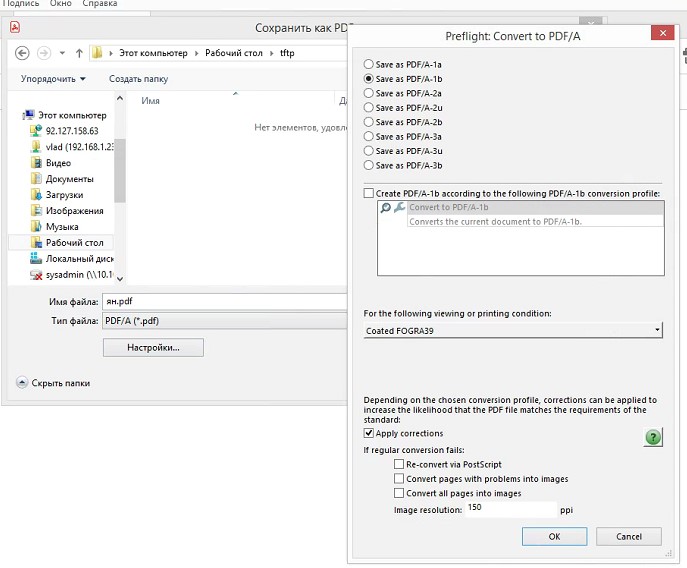687x568 pixels.
Task: Open the Справка menu
Action: (x=100, y=4)
